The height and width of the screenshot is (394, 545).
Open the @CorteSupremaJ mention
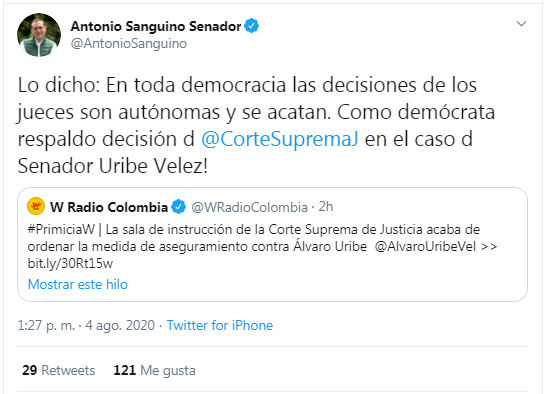pos(279,139)
